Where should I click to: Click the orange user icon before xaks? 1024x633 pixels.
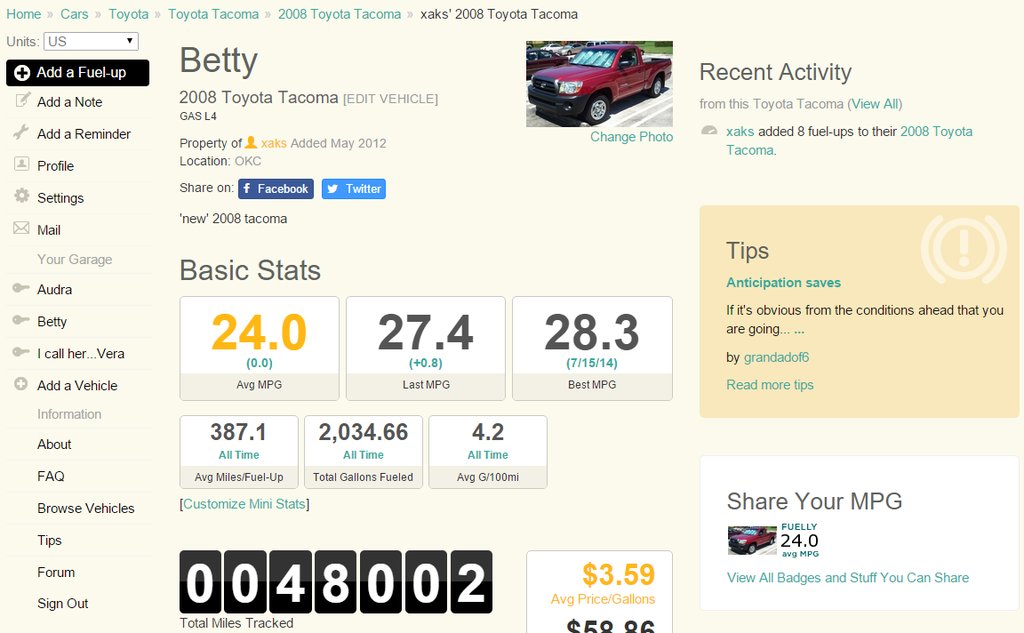(251, 142)
